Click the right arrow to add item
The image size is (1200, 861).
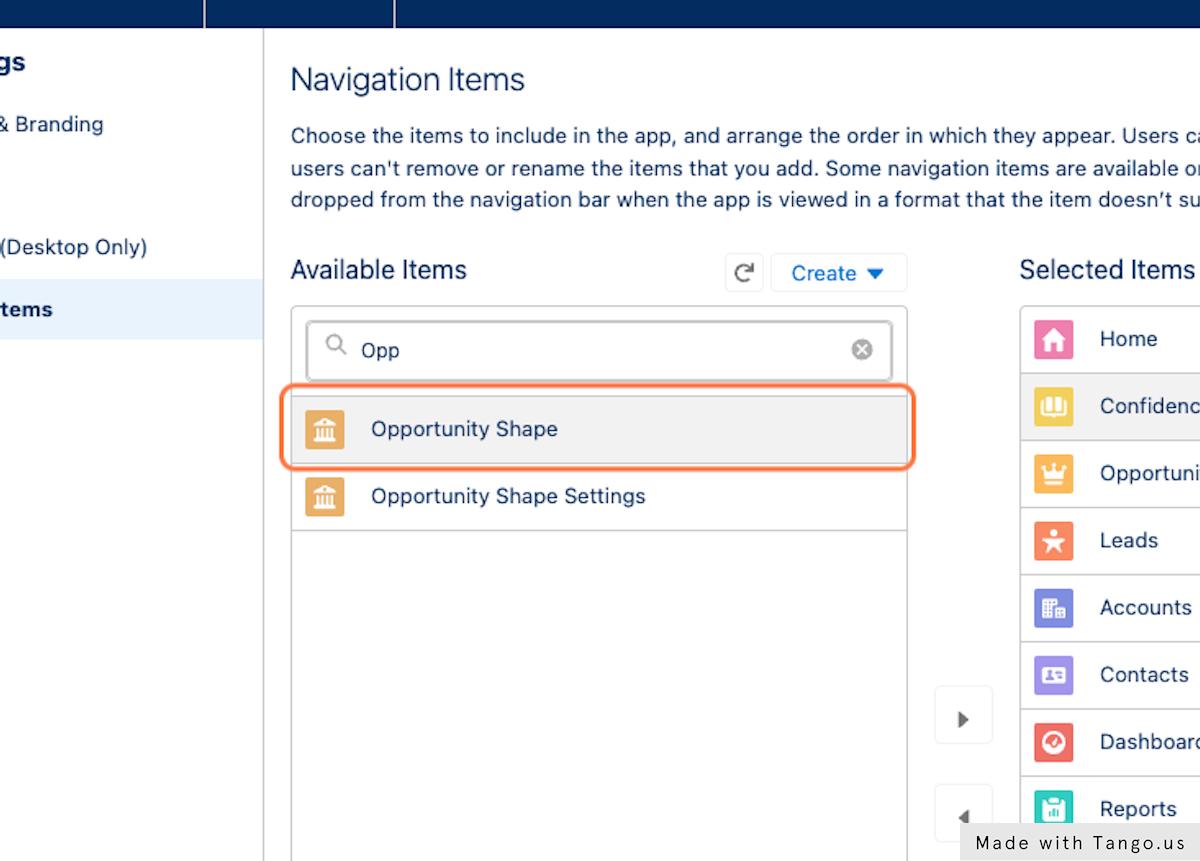pyautogui.click(x=963, y=718)
